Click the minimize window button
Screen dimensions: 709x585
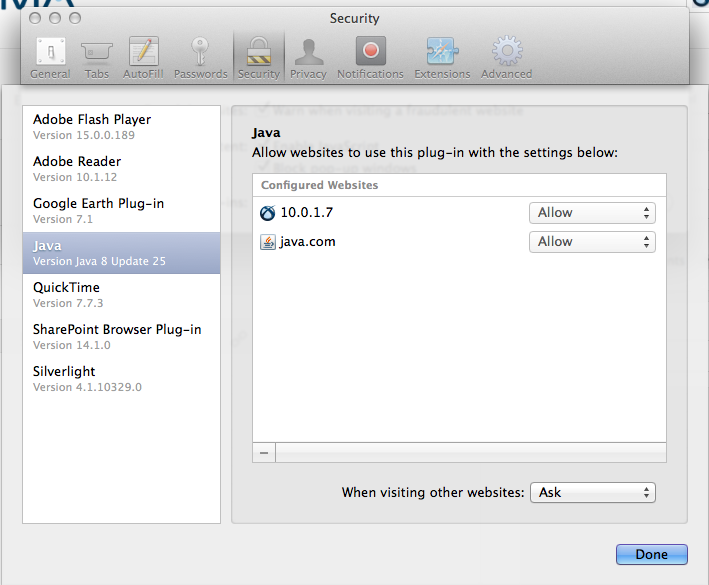coord(55,18)
